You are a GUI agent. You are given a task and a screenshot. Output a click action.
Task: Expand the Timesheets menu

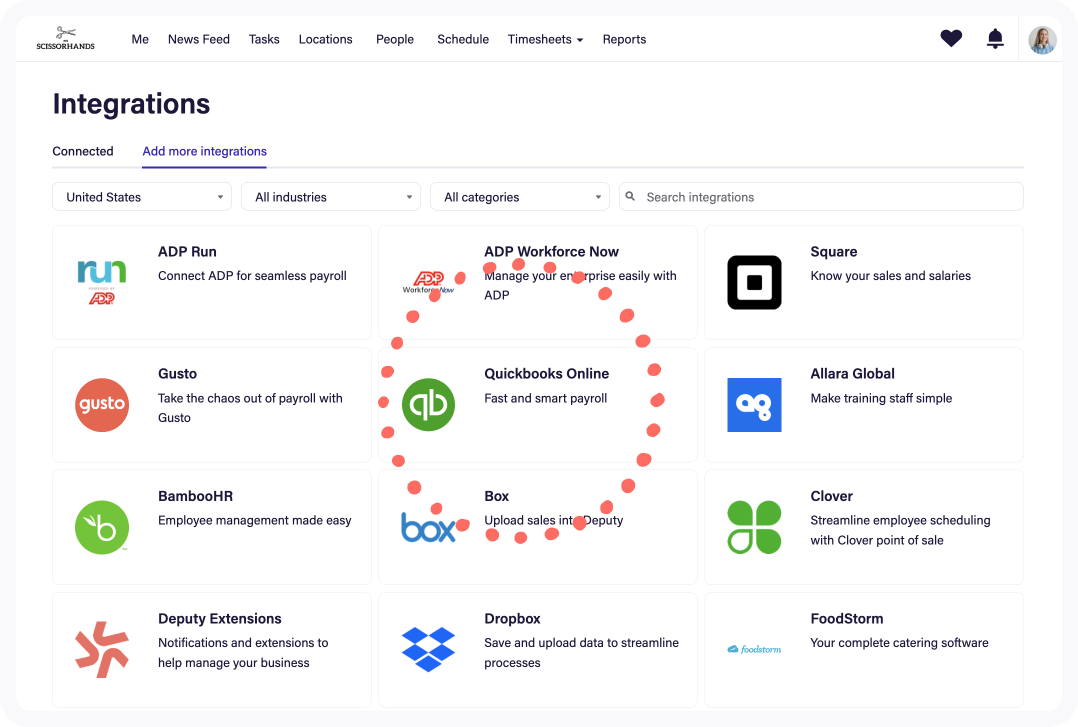[545, 39]
